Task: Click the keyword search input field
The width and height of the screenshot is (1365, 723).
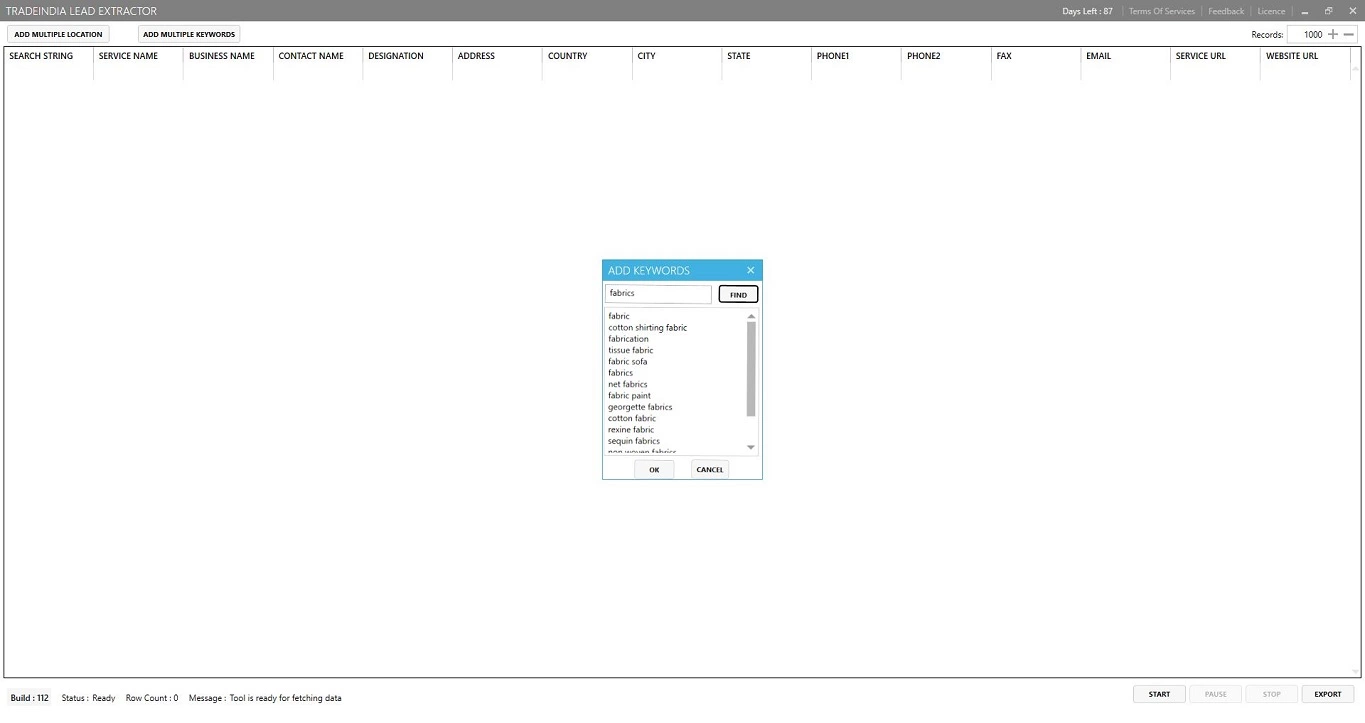Action: pyautogui.click(x=658, y=294)
